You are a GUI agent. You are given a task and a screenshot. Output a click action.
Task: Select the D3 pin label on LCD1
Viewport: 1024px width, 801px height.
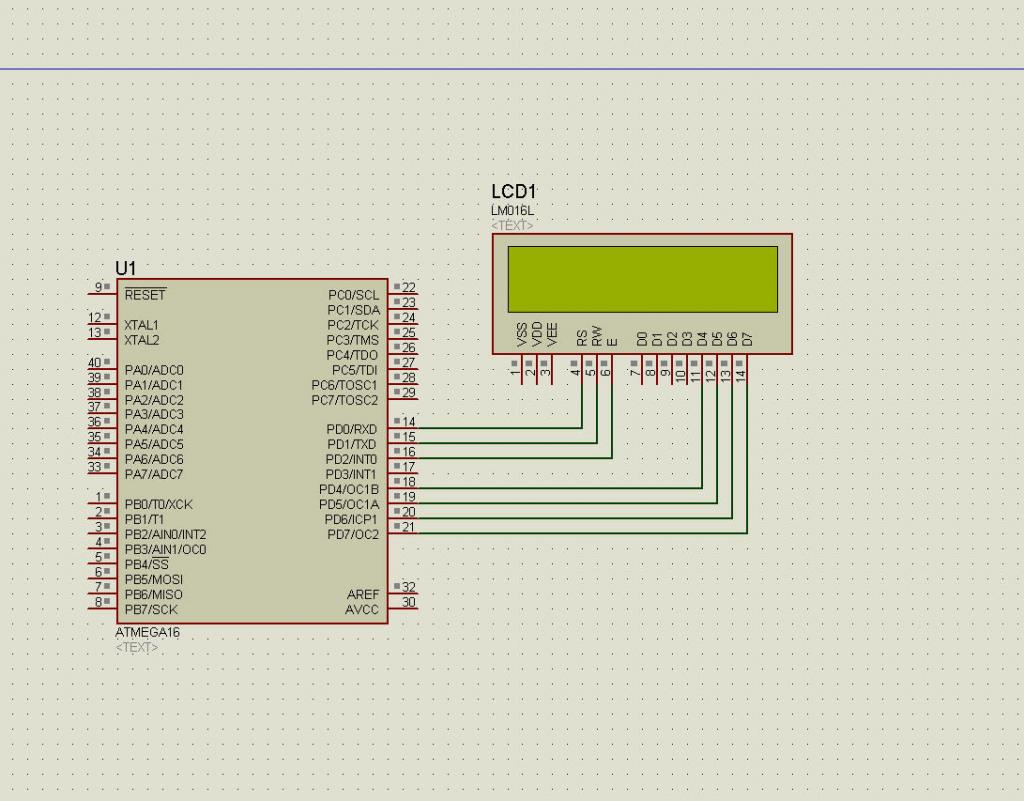coord(686,339)
